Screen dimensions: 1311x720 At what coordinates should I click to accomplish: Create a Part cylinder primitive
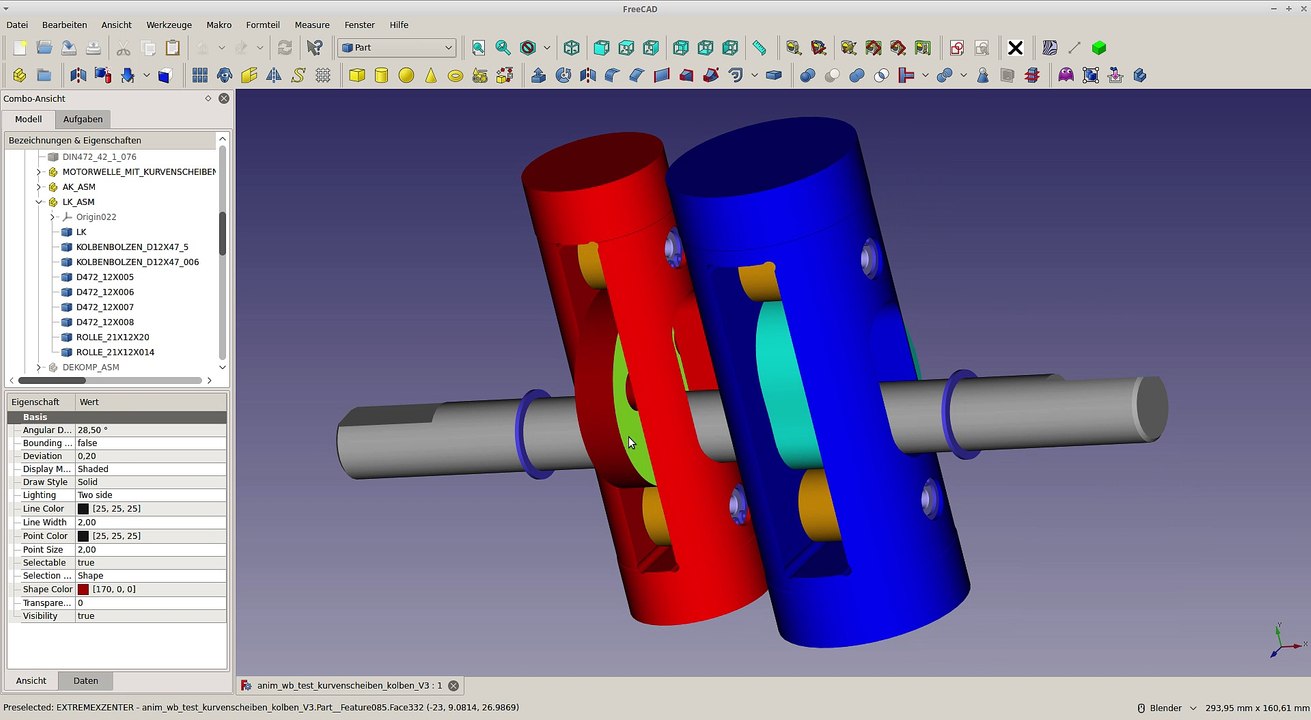(x=381, y=75)
